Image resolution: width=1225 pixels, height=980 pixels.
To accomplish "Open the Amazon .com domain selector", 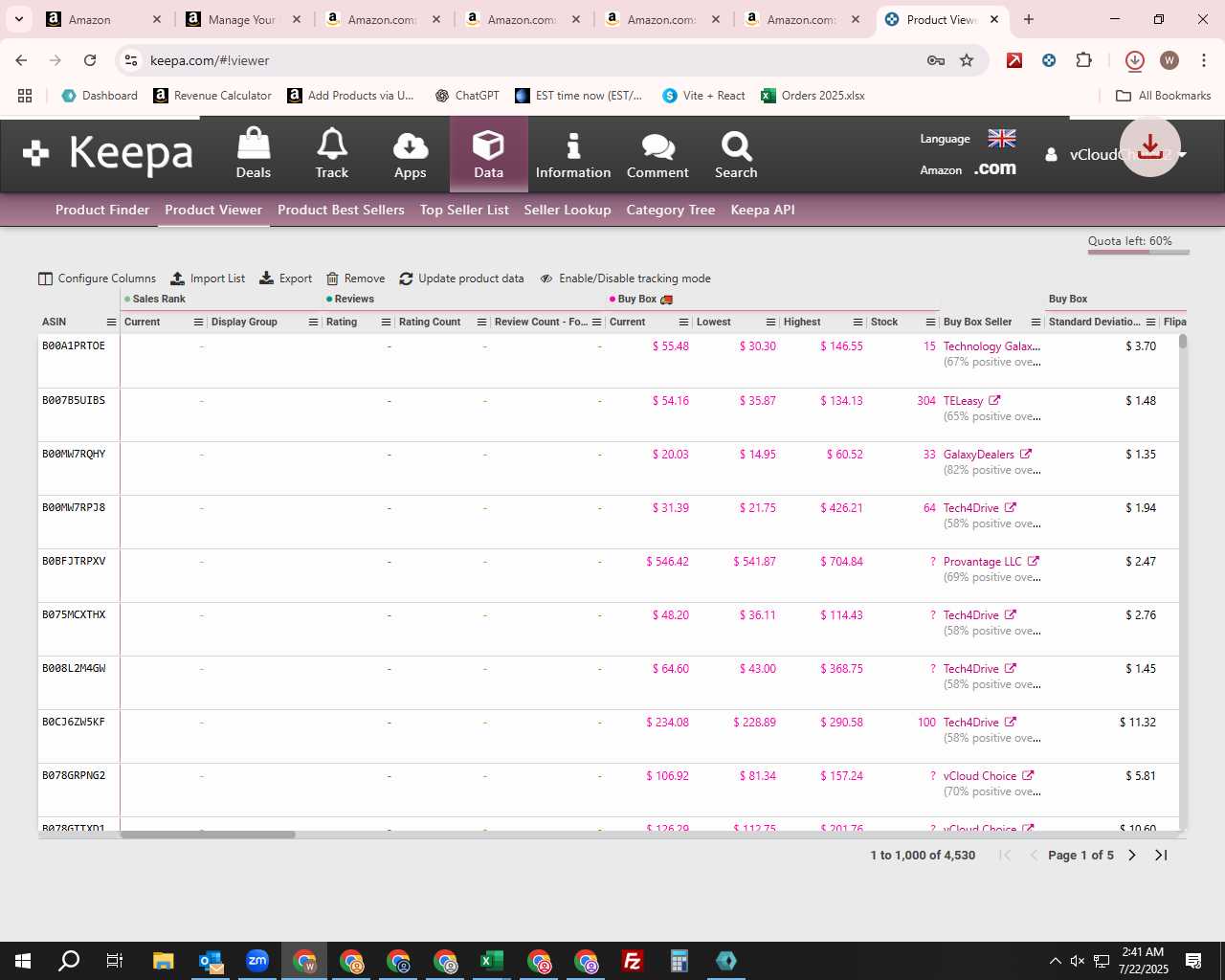I will pos(995,168).
